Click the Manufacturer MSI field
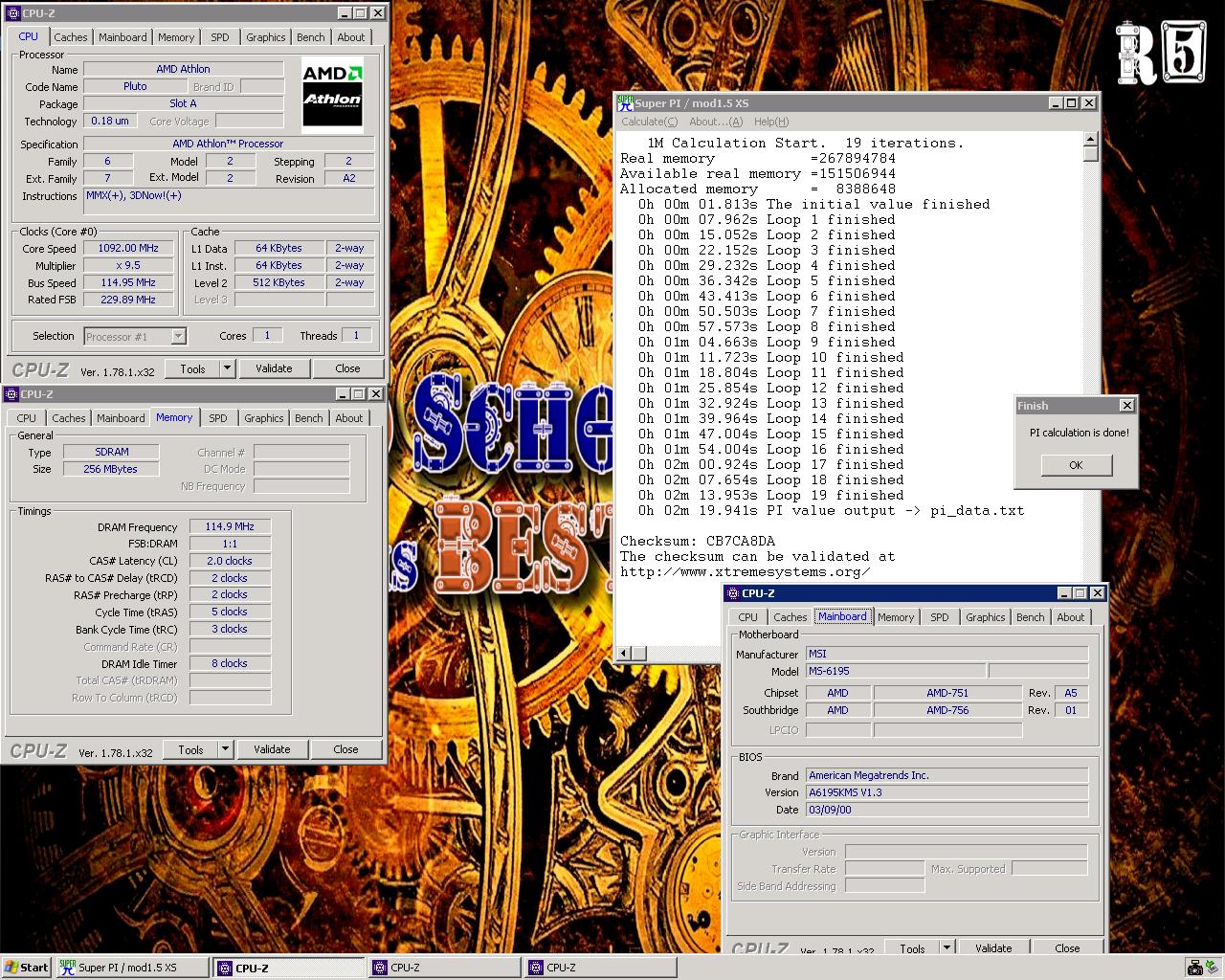 pos(947,654)
